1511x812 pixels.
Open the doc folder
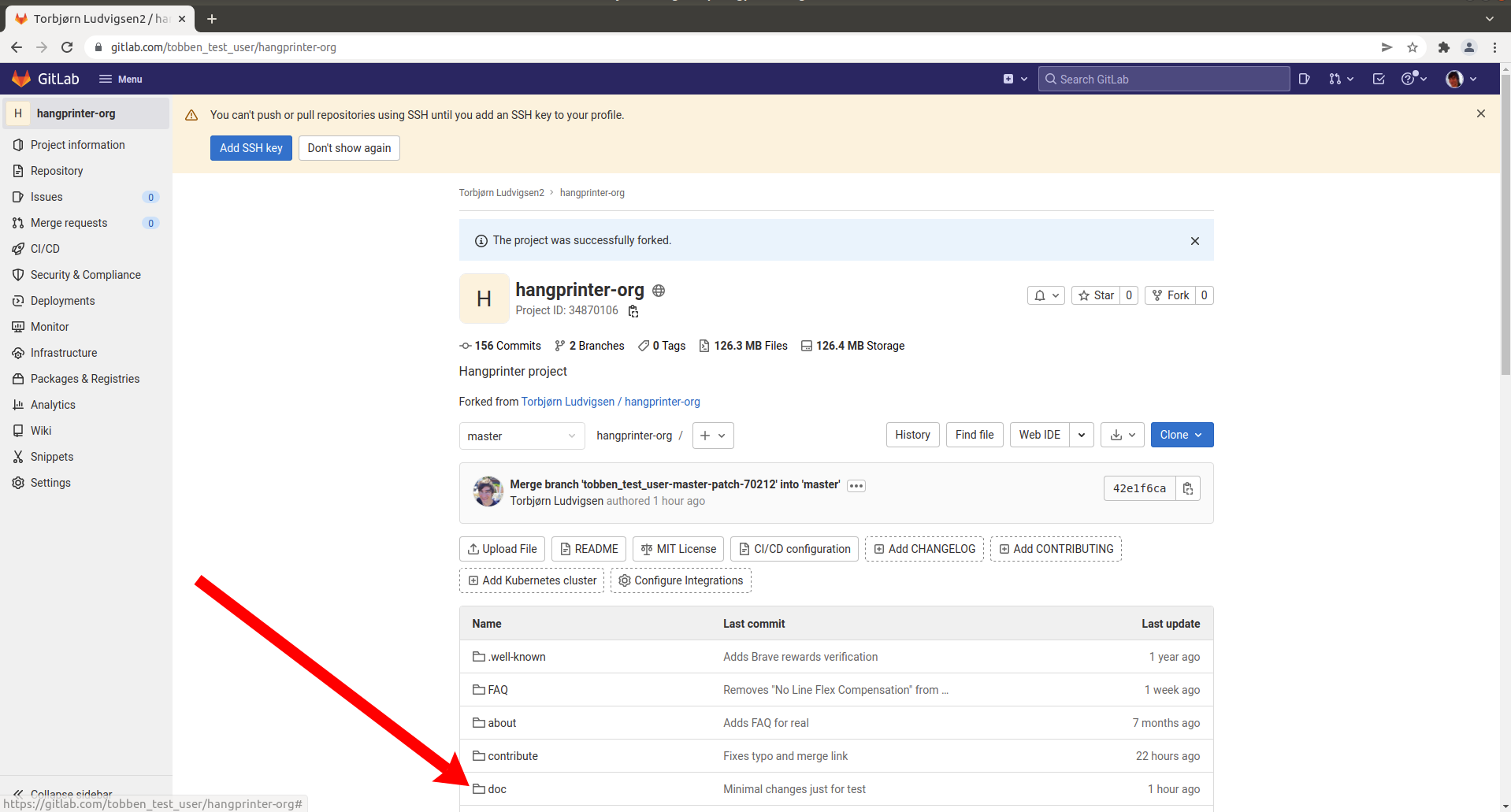(x=497, y=789)
